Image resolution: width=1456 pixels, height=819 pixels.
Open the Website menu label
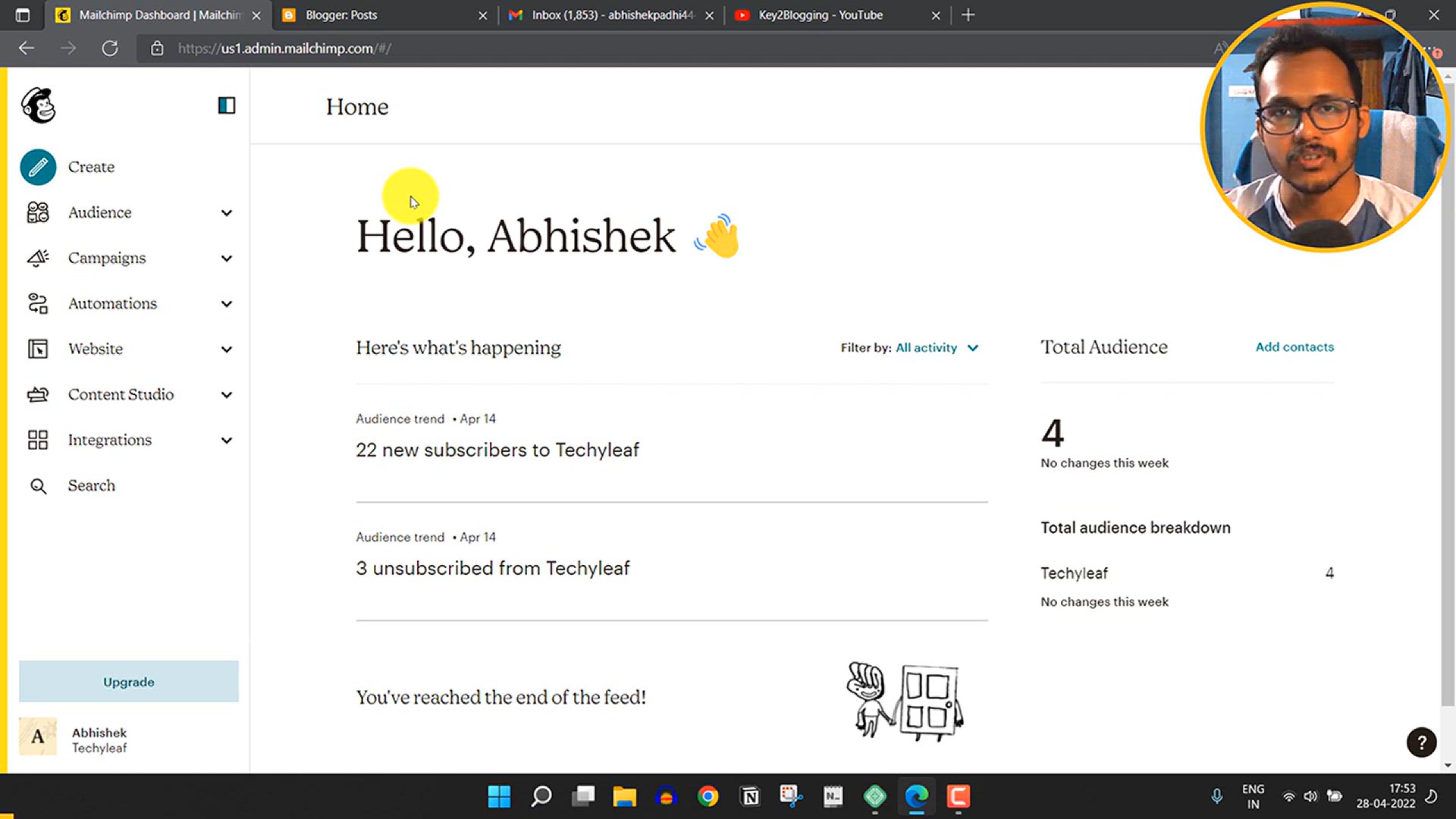point(96,349)
